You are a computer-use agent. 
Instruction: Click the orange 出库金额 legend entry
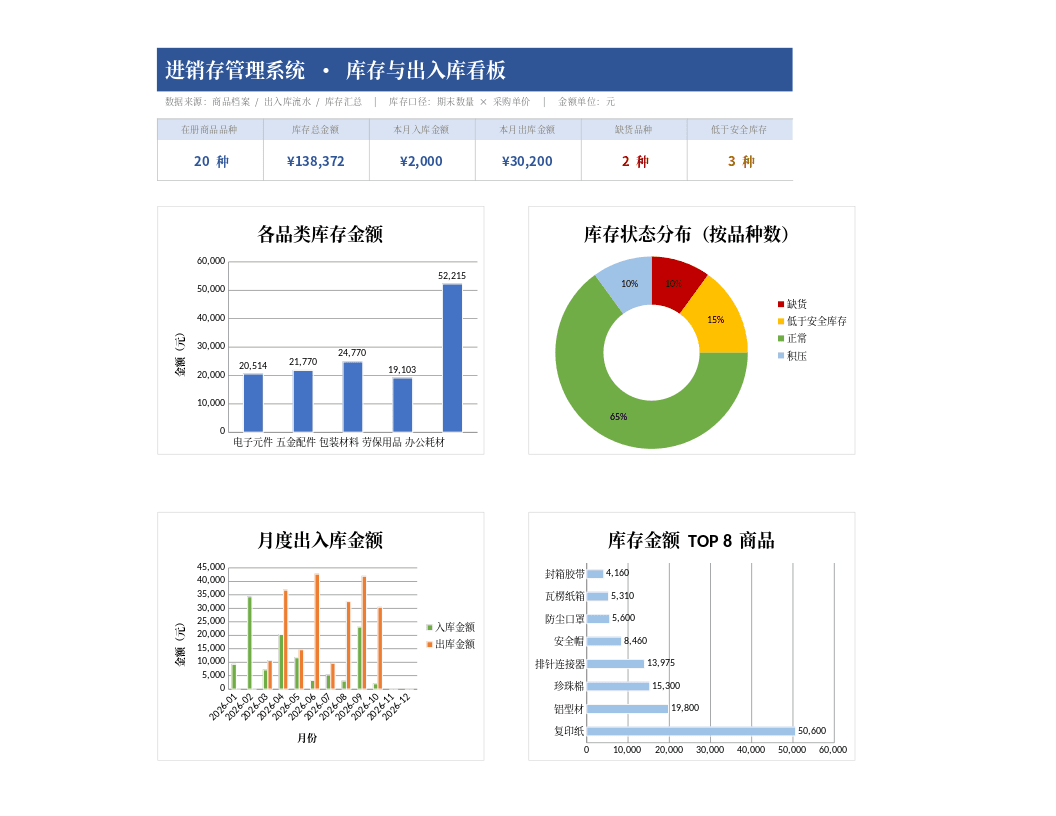(451, 644)
